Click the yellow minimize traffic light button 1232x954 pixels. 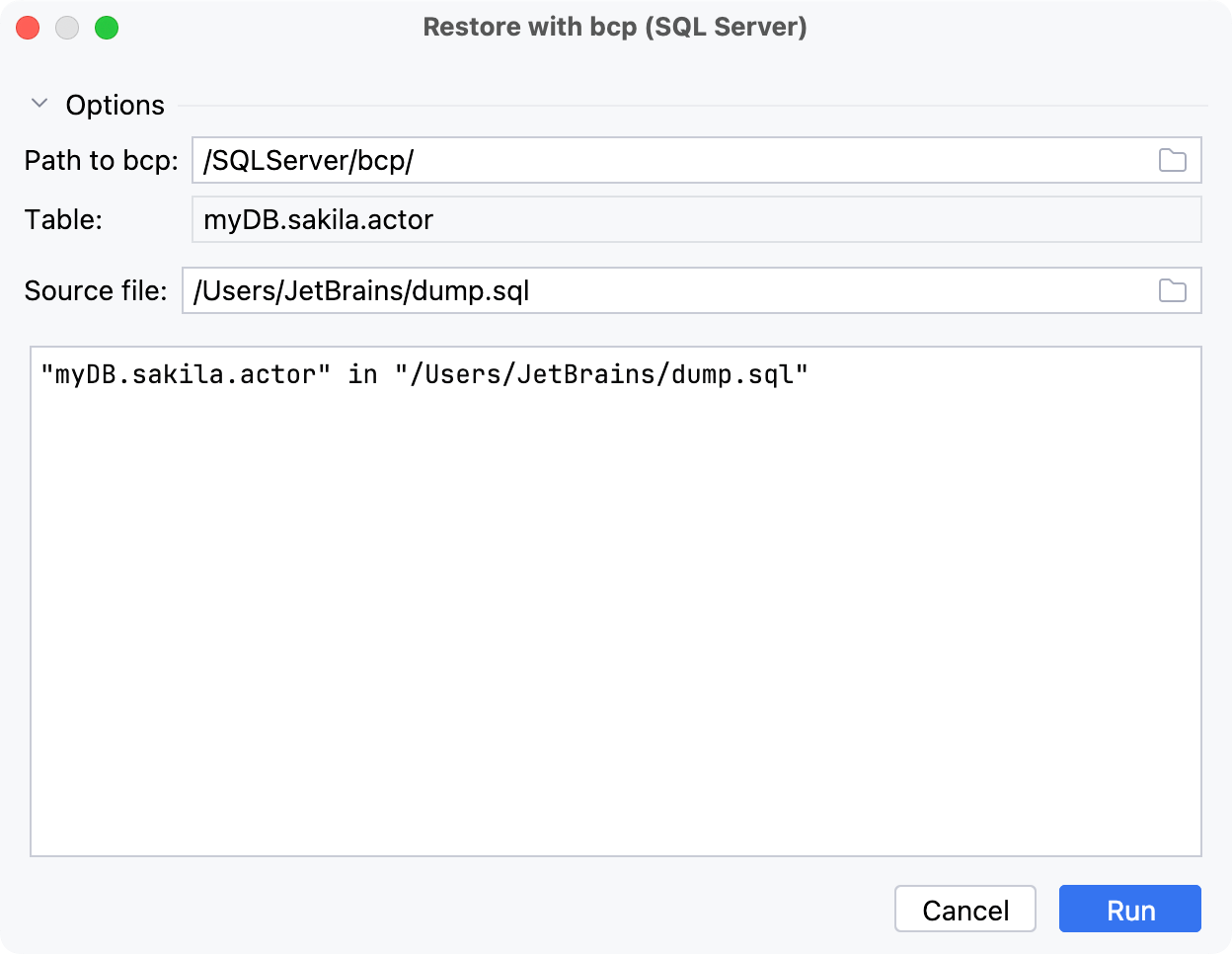66,28
